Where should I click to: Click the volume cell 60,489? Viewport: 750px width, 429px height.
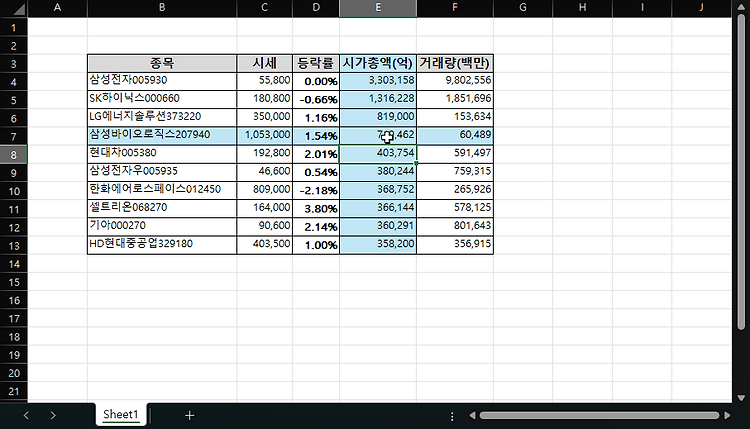(455, 136)
